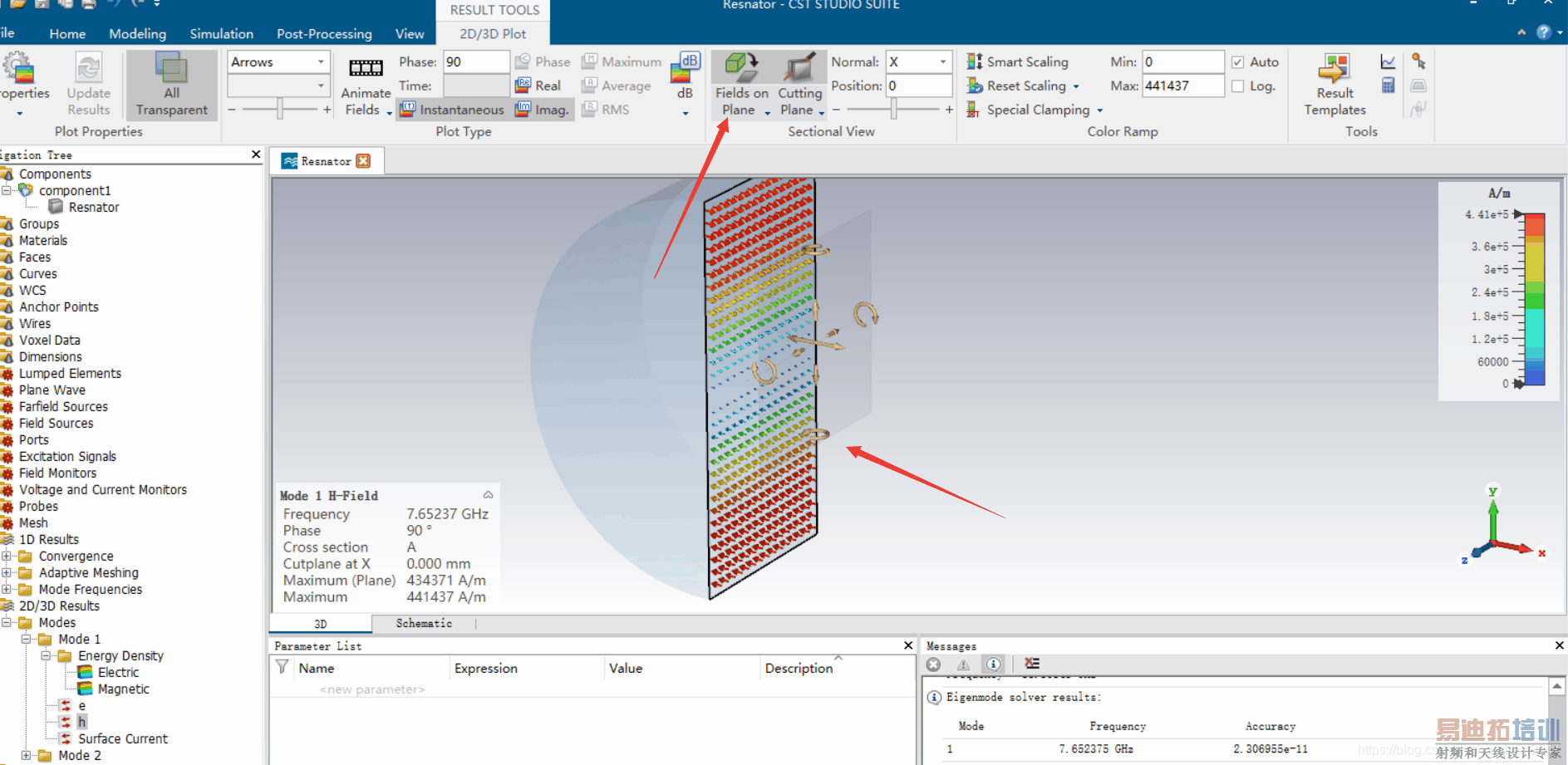The width and height of the screenshot is (1568, 765).
Task: Expand the Adaptive Meshing folder node
Action: point(7,573)
